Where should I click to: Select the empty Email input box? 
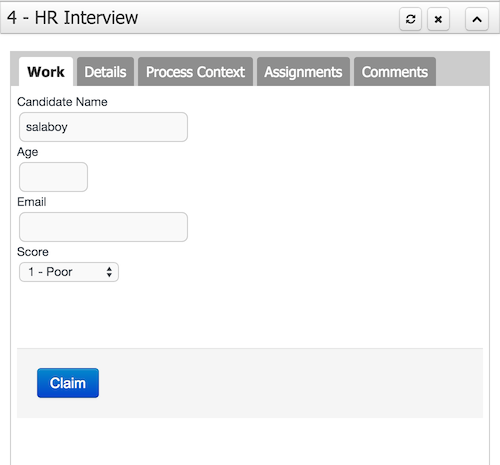103,227
